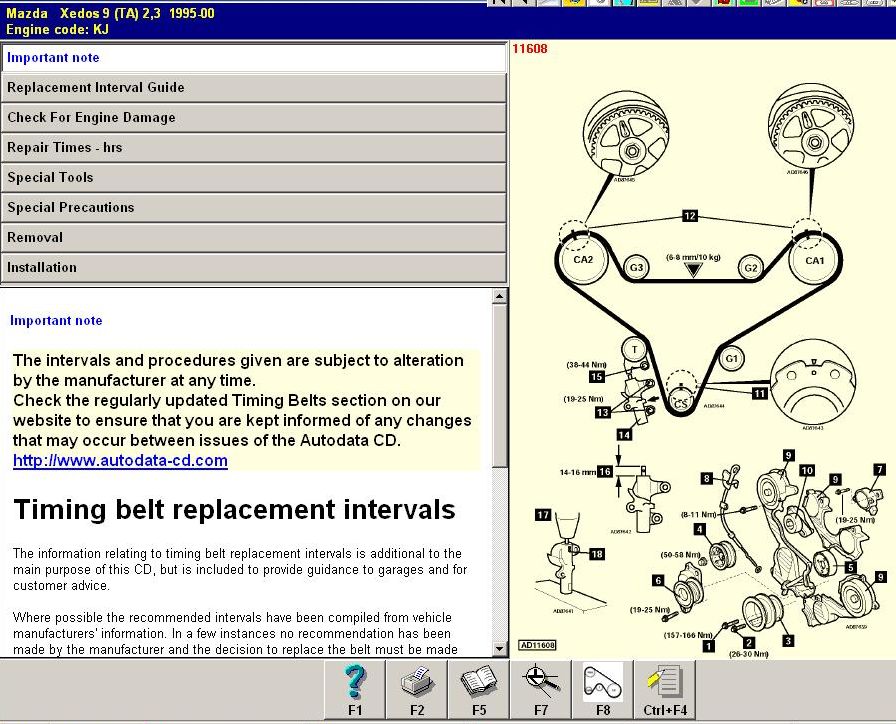Select the F8 belt diagram icon

click(602, 690)
